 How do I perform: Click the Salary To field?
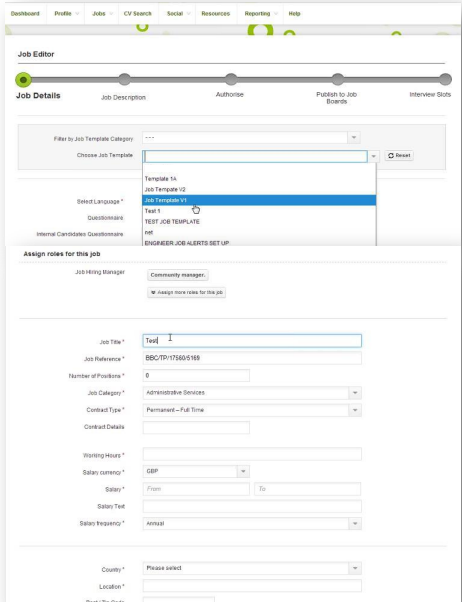(308, 489)
